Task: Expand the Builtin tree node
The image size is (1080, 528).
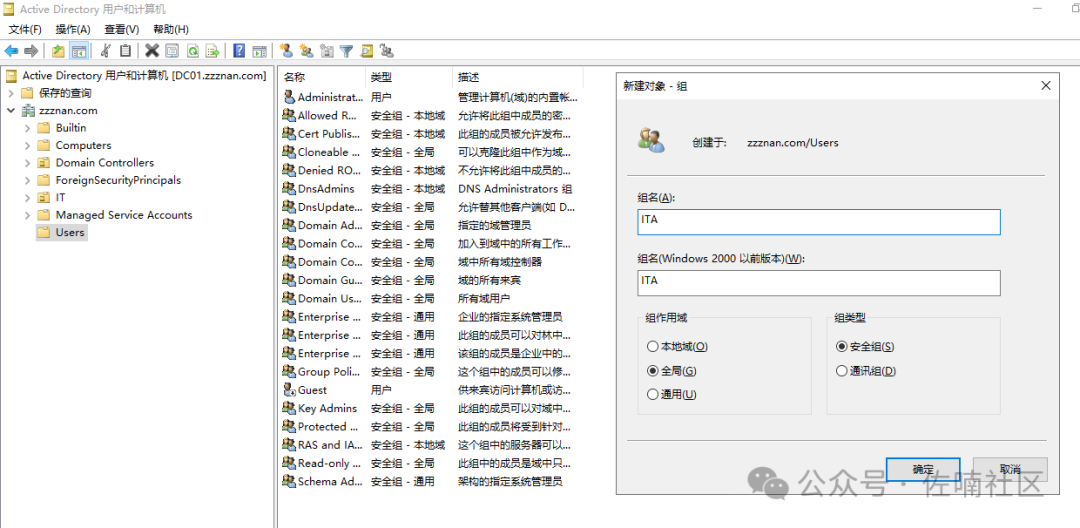Action: point(28,128)
